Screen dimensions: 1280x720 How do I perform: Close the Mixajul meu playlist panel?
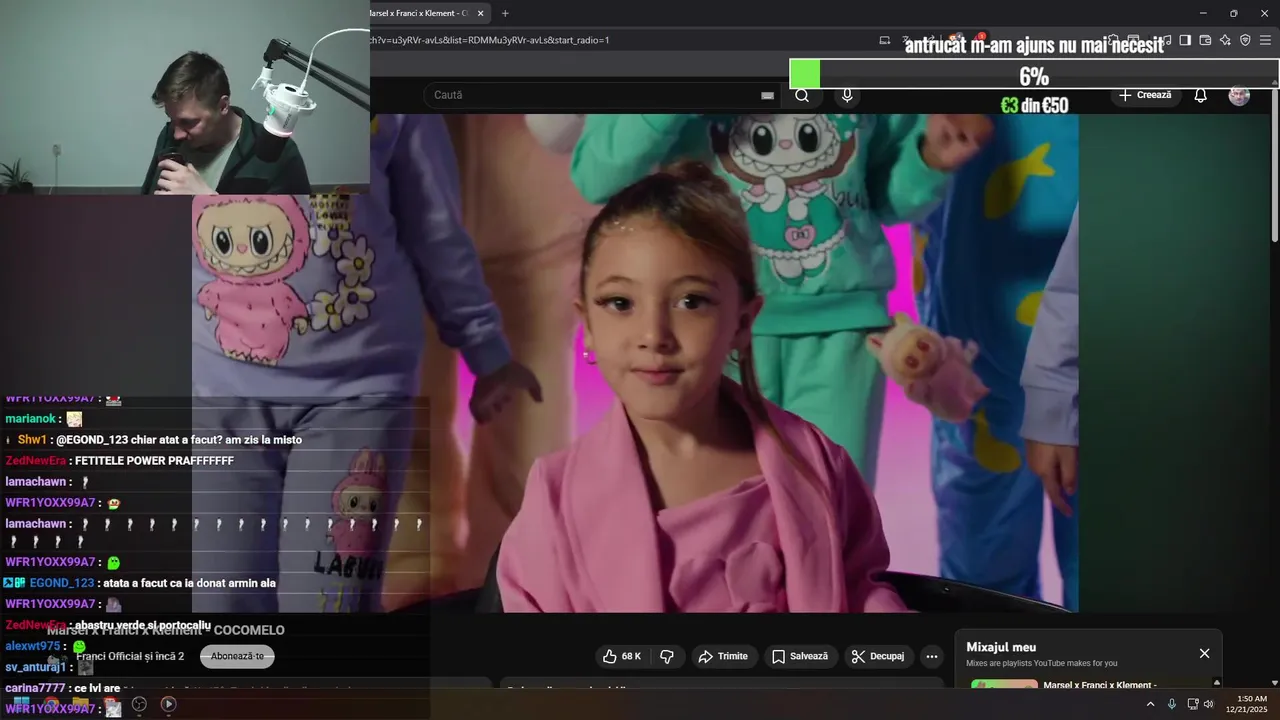[x=1204, y=653]
